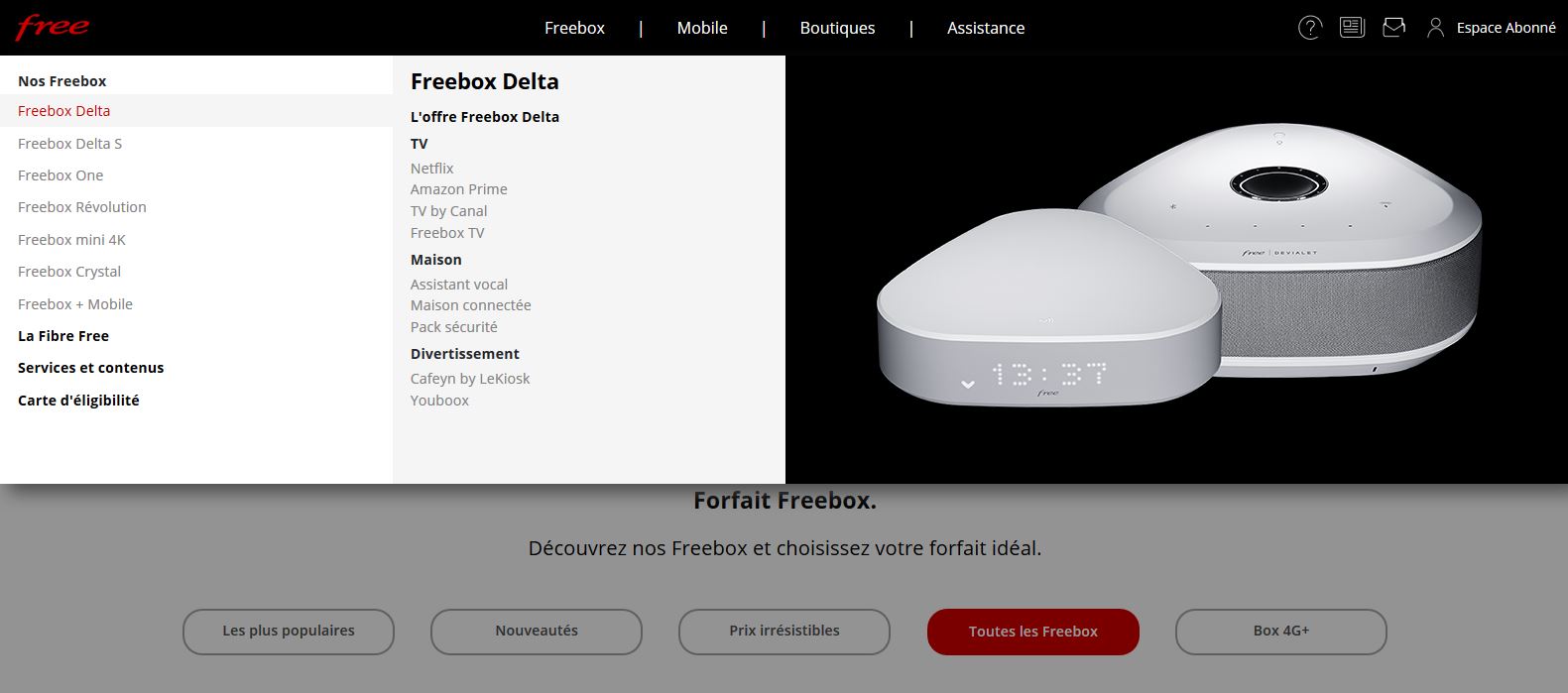
Task: Expand Services et contenus section
Action: [x=90, y=368]
